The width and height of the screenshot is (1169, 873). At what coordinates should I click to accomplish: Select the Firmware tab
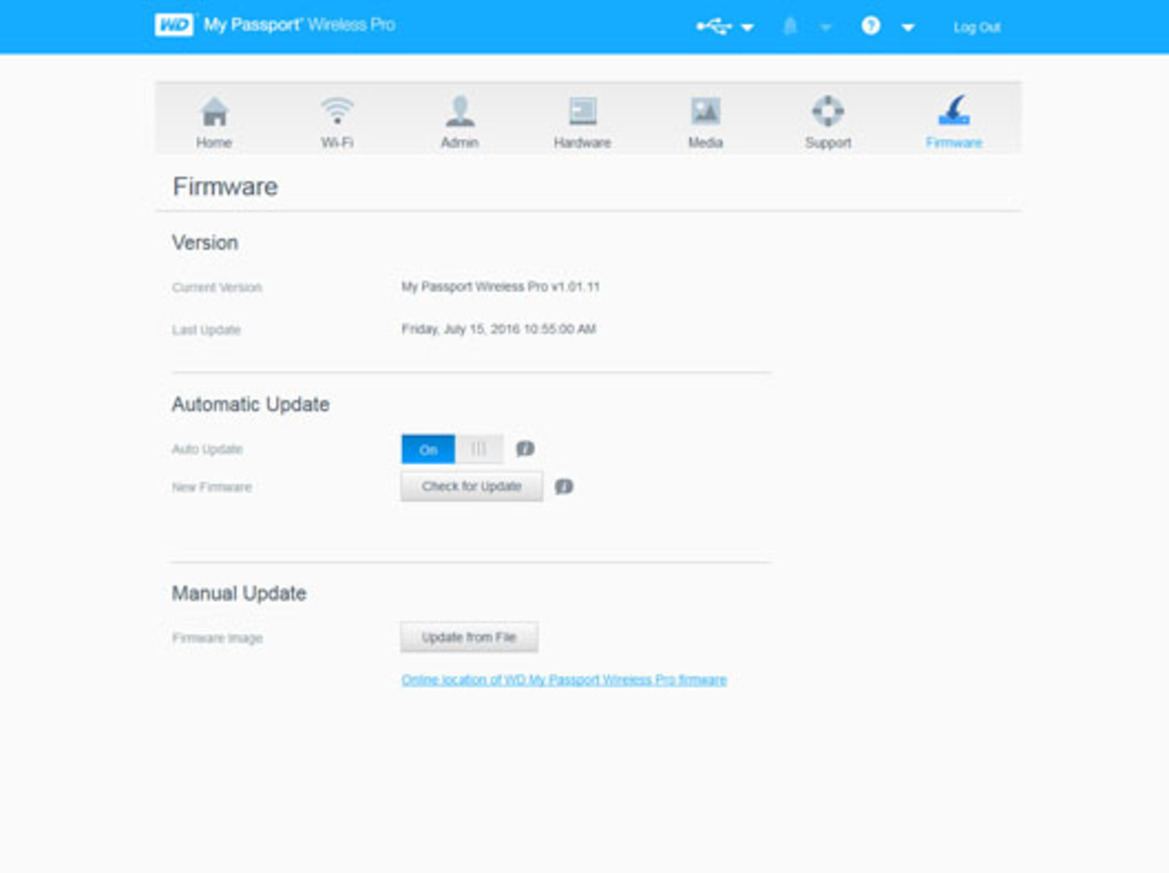pos(954,122)
